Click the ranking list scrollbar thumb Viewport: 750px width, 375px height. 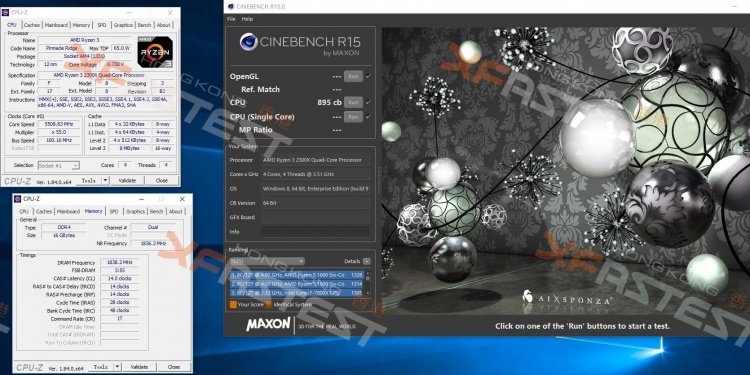368,278
